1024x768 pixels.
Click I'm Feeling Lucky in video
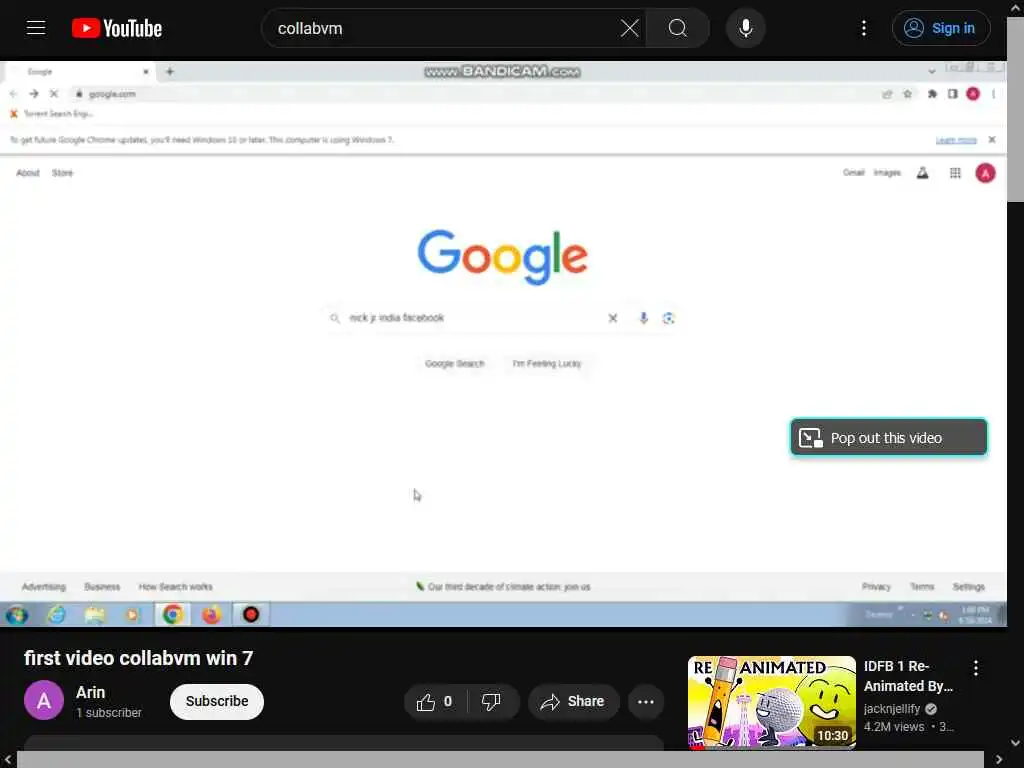coord(547,364)
